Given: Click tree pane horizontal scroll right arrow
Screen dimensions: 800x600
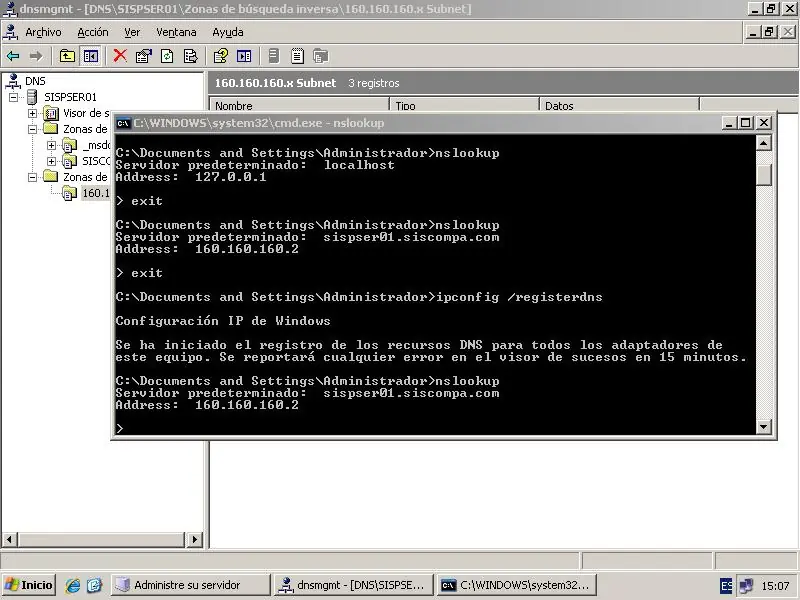Looking at the screenshot, I should click(x=194, y=539).
